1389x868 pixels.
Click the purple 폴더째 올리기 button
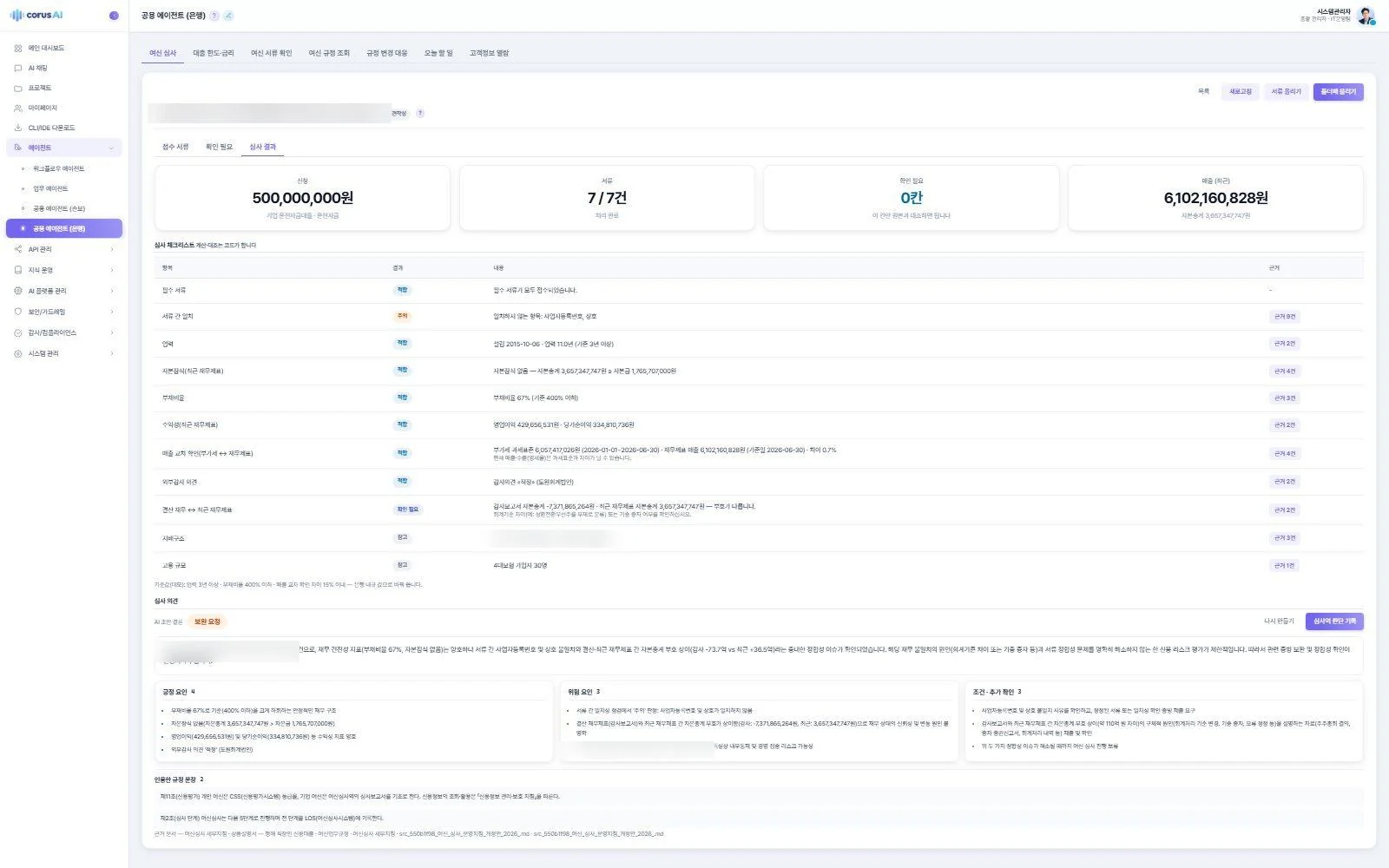tap(1338, 91)
